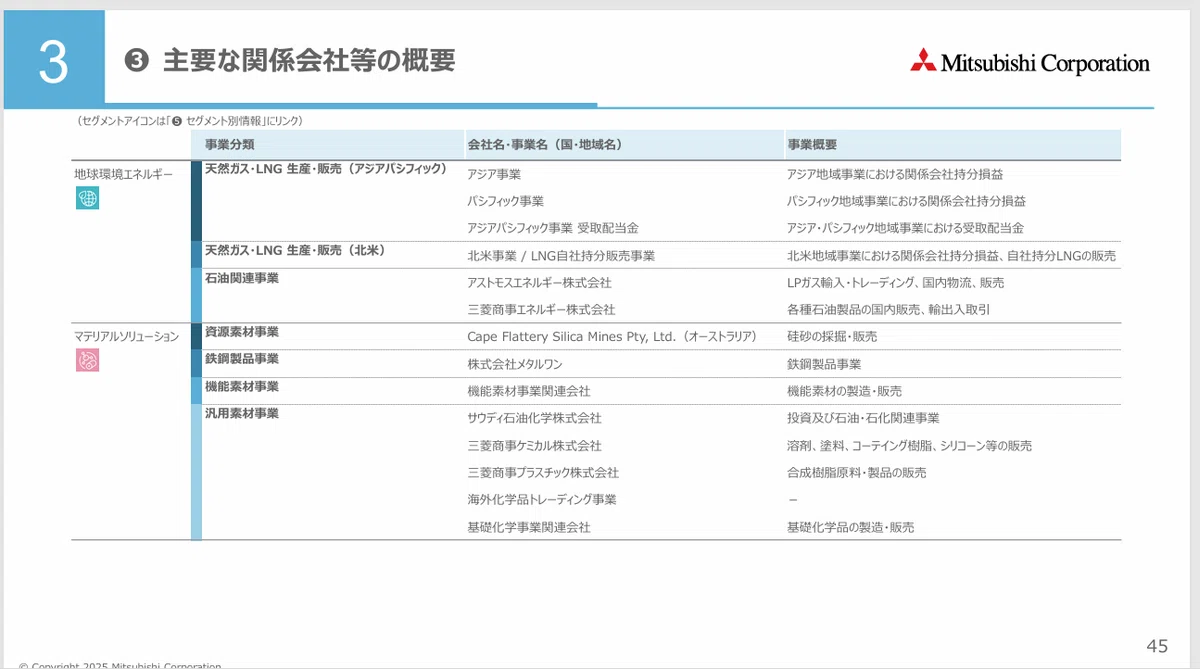Click the 汎用素材事業 category

coord(242,413)
